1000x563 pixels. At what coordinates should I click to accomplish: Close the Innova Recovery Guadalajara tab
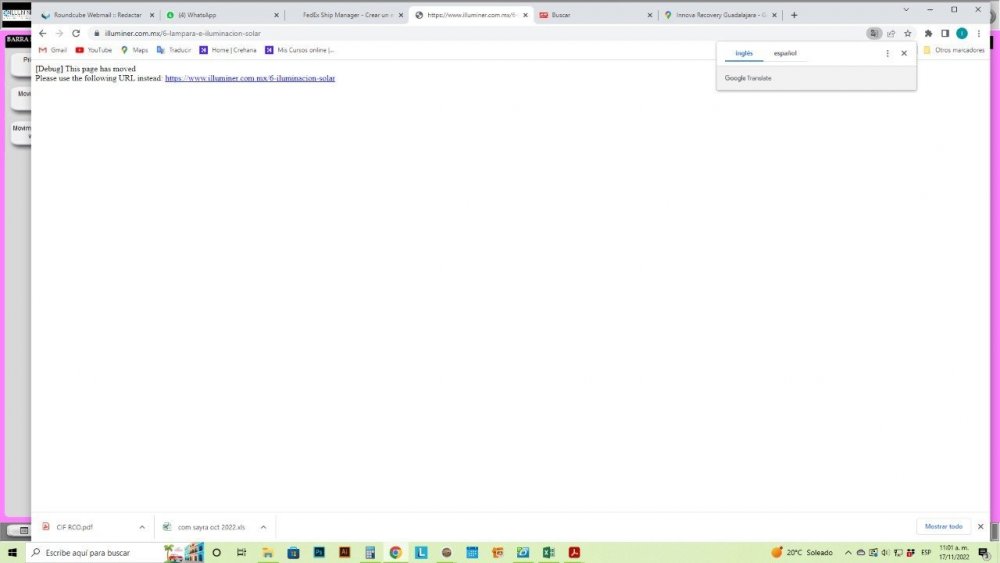[x=774, y=15]
